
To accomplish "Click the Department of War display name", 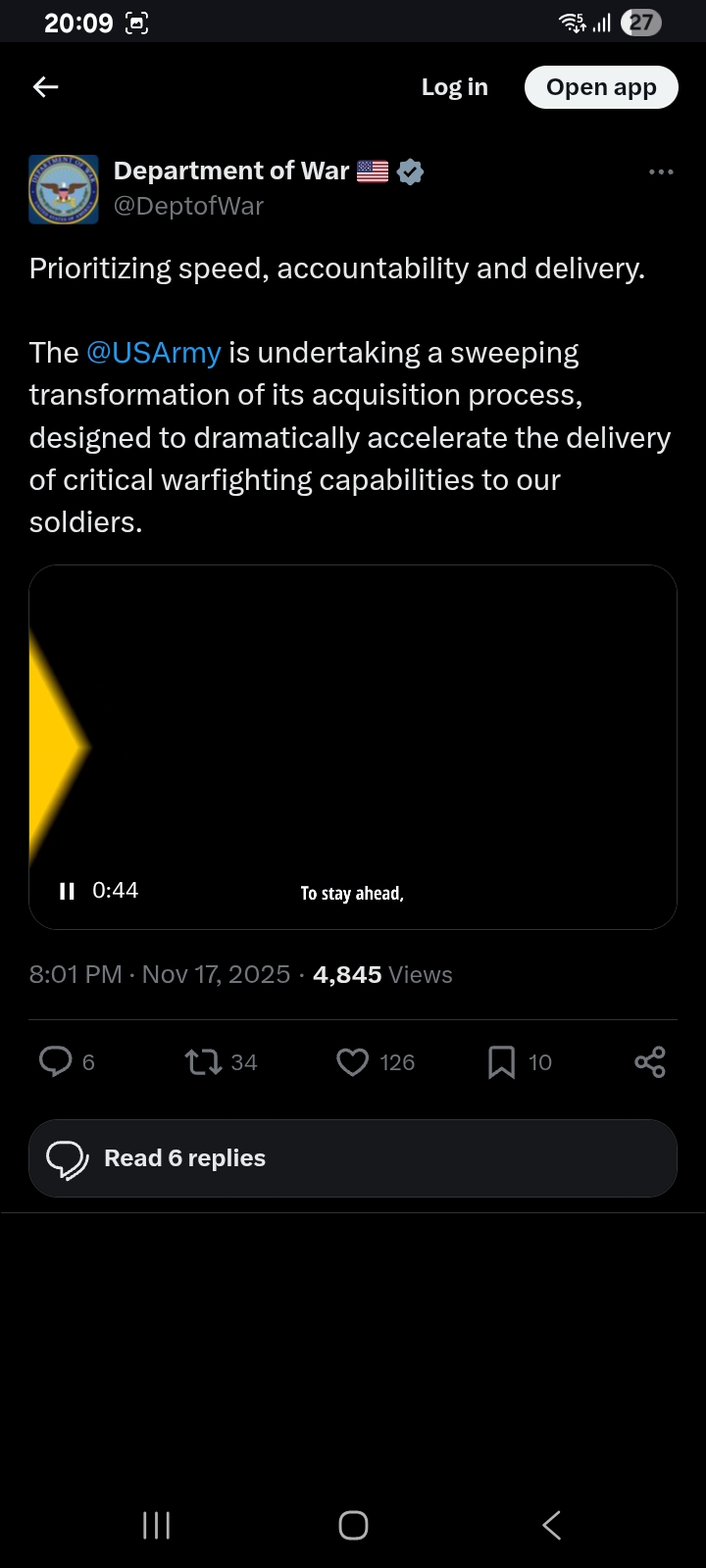I will (231, 171).
